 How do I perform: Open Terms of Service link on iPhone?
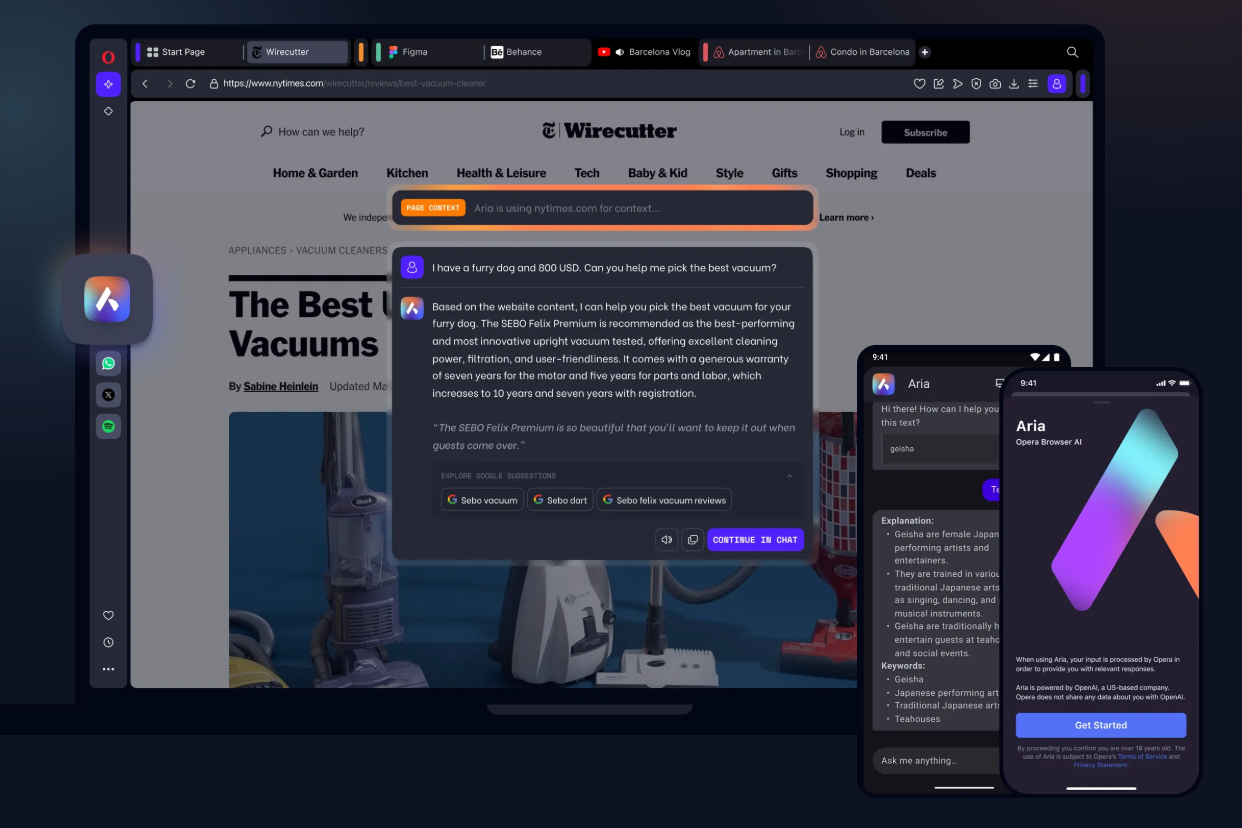[x=1142, y=757]
